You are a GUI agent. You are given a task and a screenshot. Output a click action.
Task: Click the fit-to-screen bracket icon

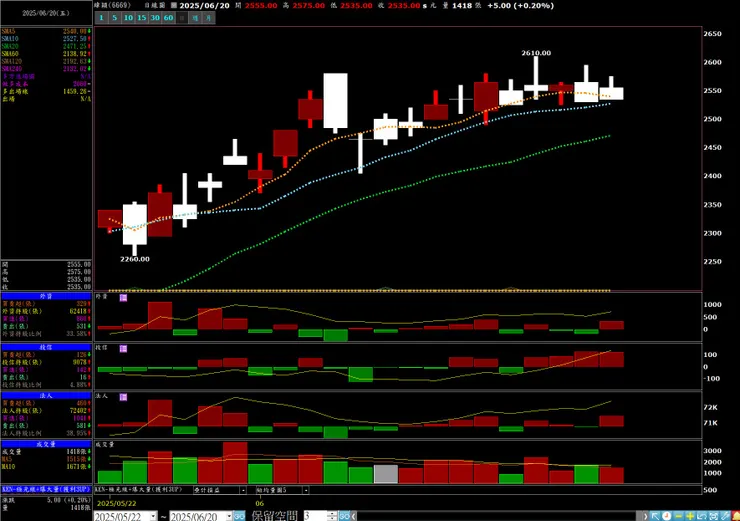coord(714,516)
